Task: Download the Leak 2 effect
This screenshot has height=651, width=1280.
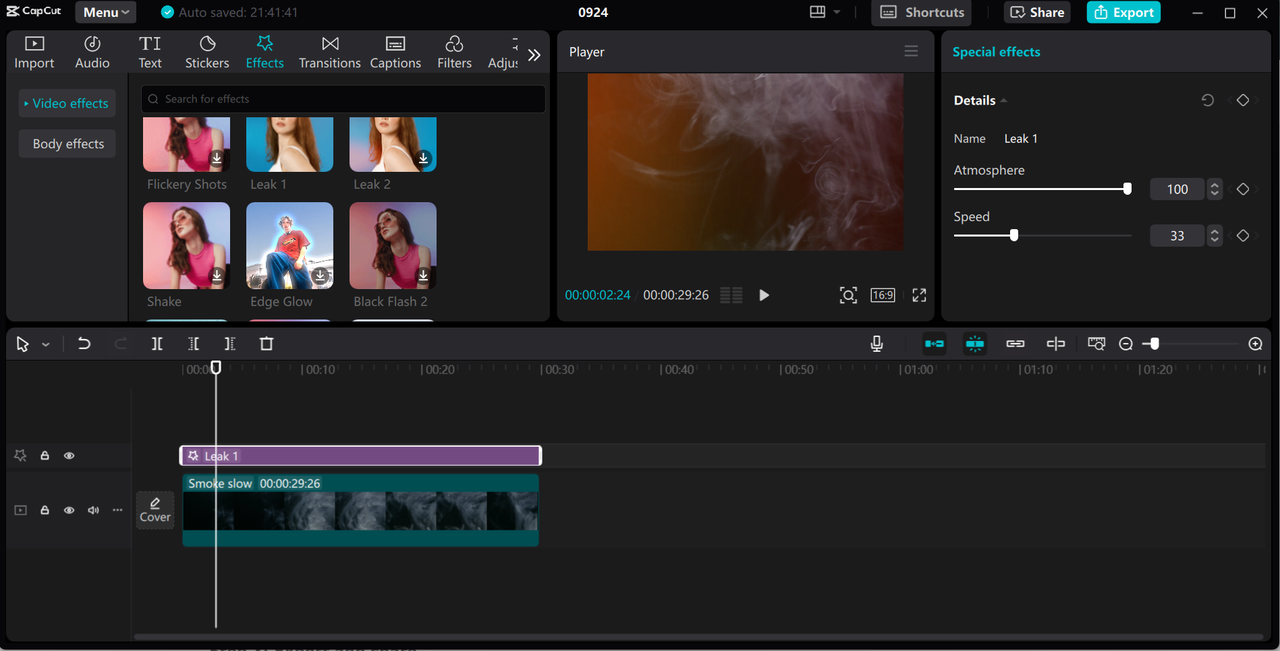Action: click(x=423, y=158)
